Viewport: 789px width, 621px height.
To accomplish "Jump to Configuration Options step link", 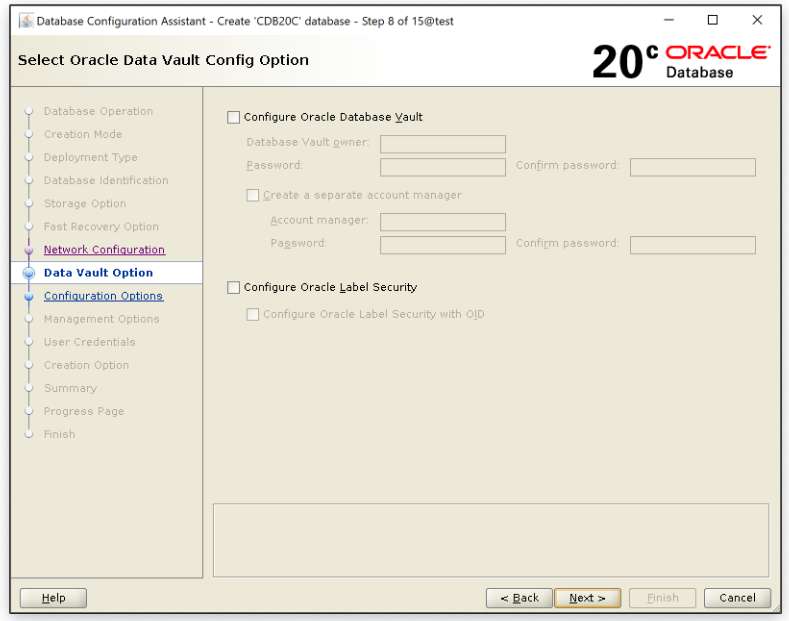I will pyautogui.click(x=103, y=296).
